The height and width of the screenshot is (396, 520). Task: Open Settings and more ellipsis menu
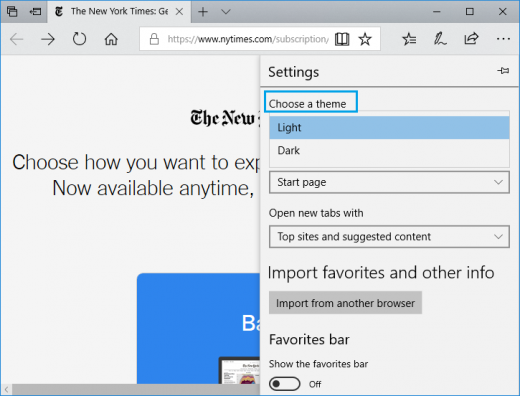click(503, 39)
